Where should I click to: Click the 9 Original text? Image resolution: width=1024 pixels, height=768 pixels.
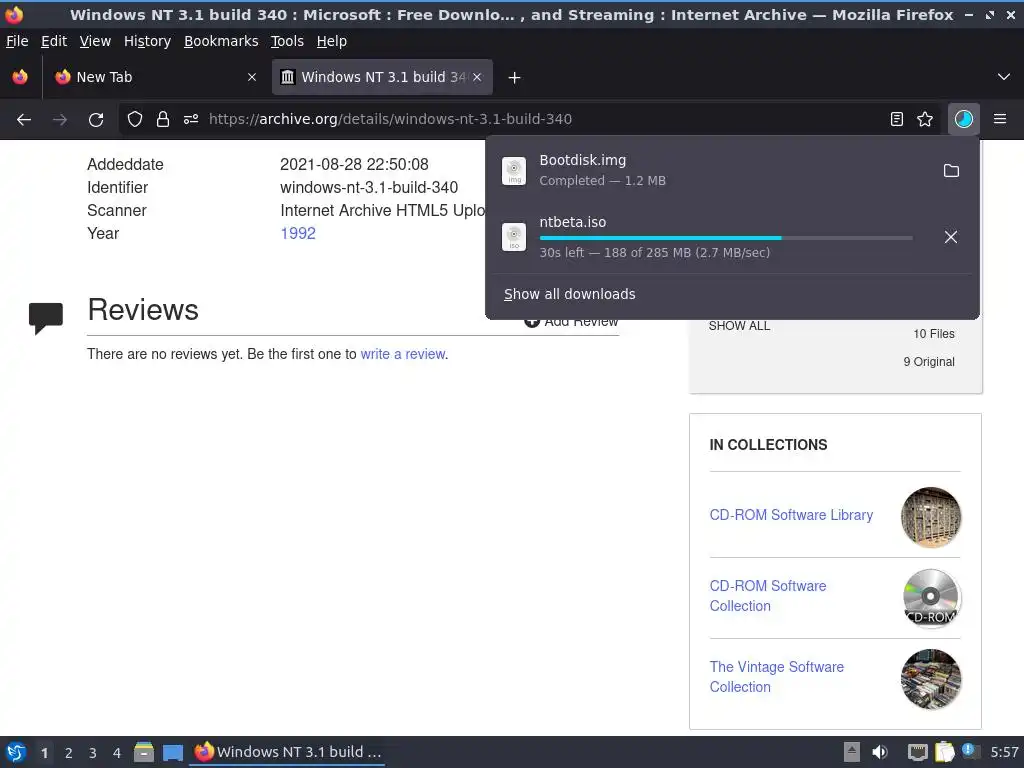929,362
